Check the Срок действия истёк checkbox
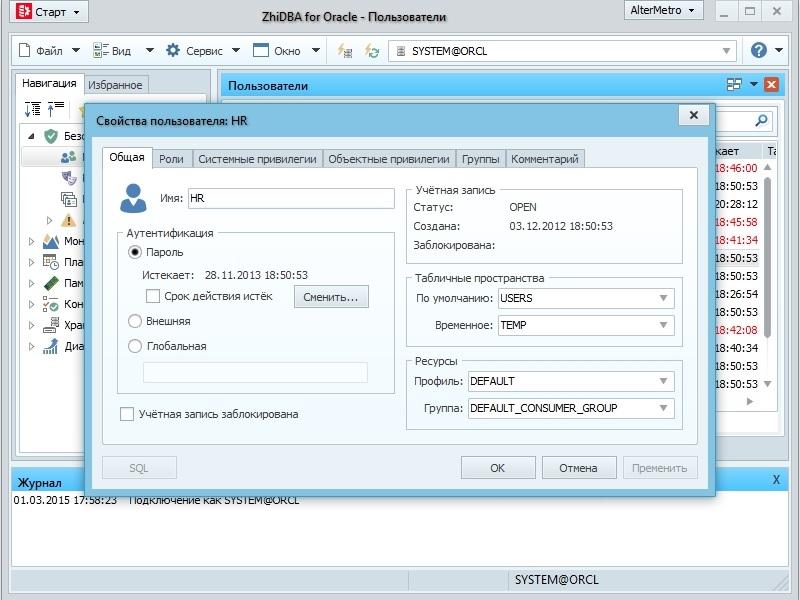The image size is (800, 600). coord(153,296)
